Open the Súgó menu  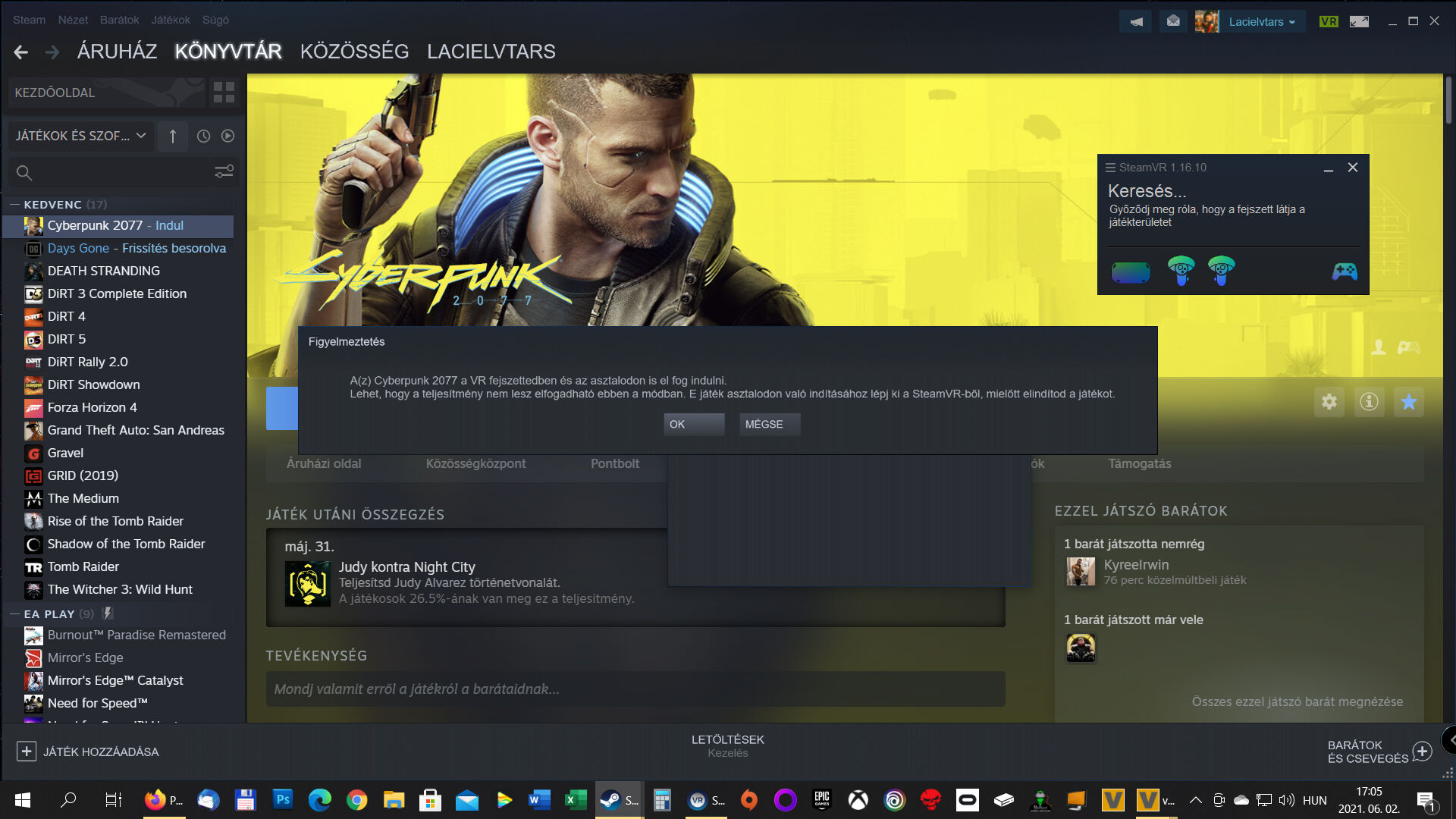(x=215, y=20)
